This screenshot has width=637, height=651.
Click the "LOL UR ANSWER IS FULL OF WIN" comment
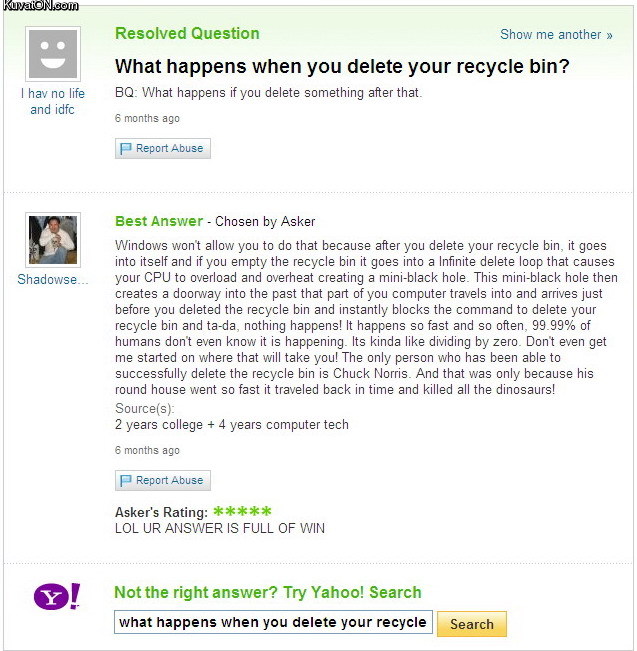[220, 528]
